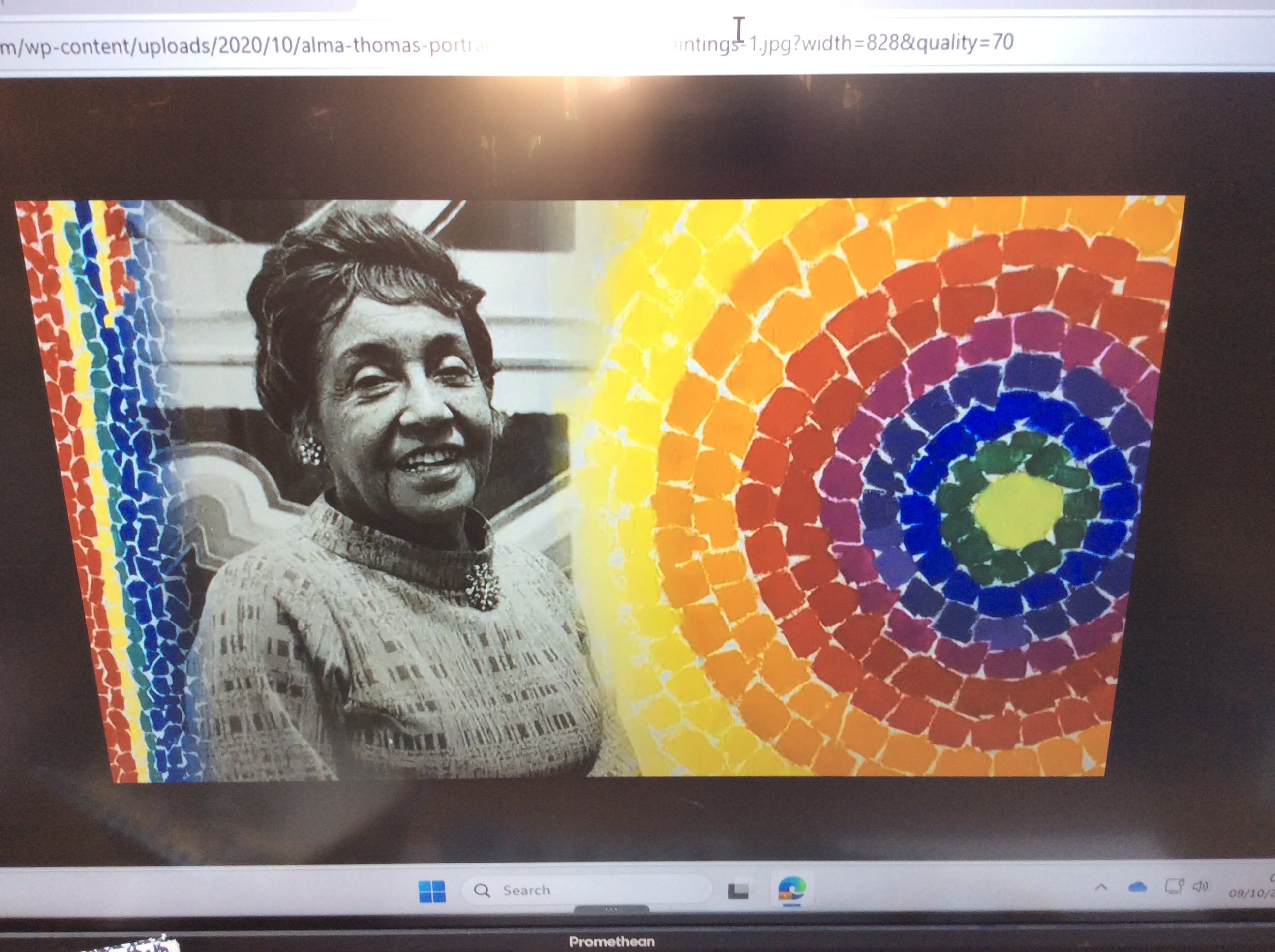This screenshot has height=952, width=1275.
Task: Open the Windows Start menu
Action: tap(432, 891)
